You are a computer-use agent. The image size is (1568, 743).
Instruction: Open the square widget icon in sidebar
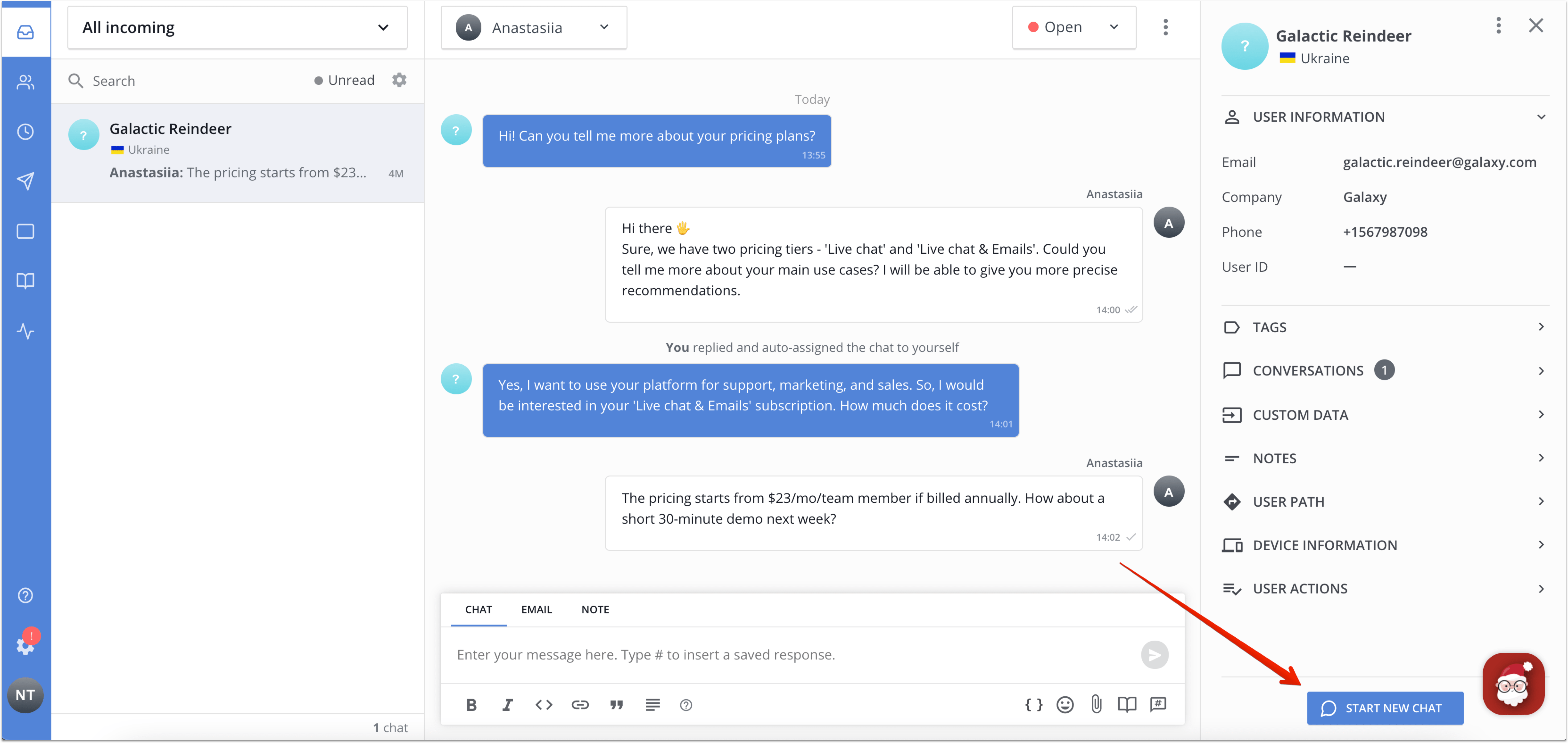pos(25,231)
